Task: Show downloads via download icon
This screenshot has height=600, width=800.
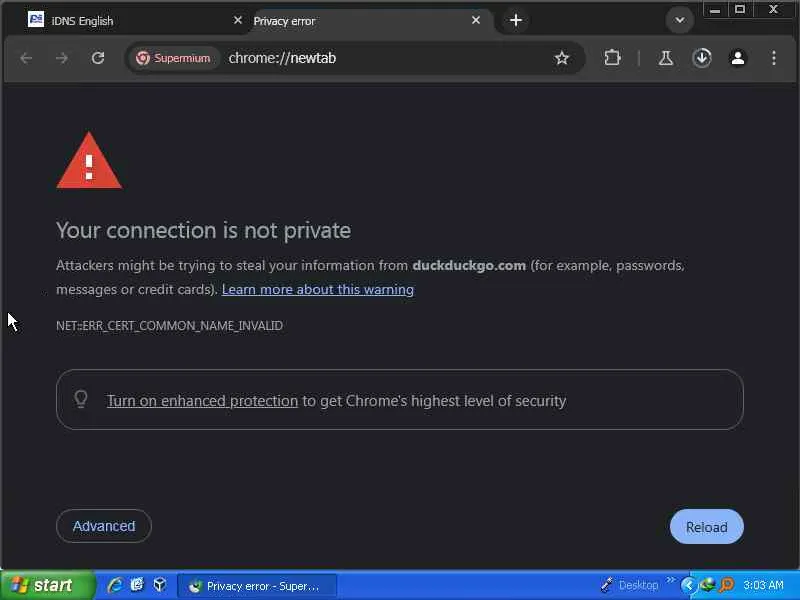Action: [x=702, y=58]
